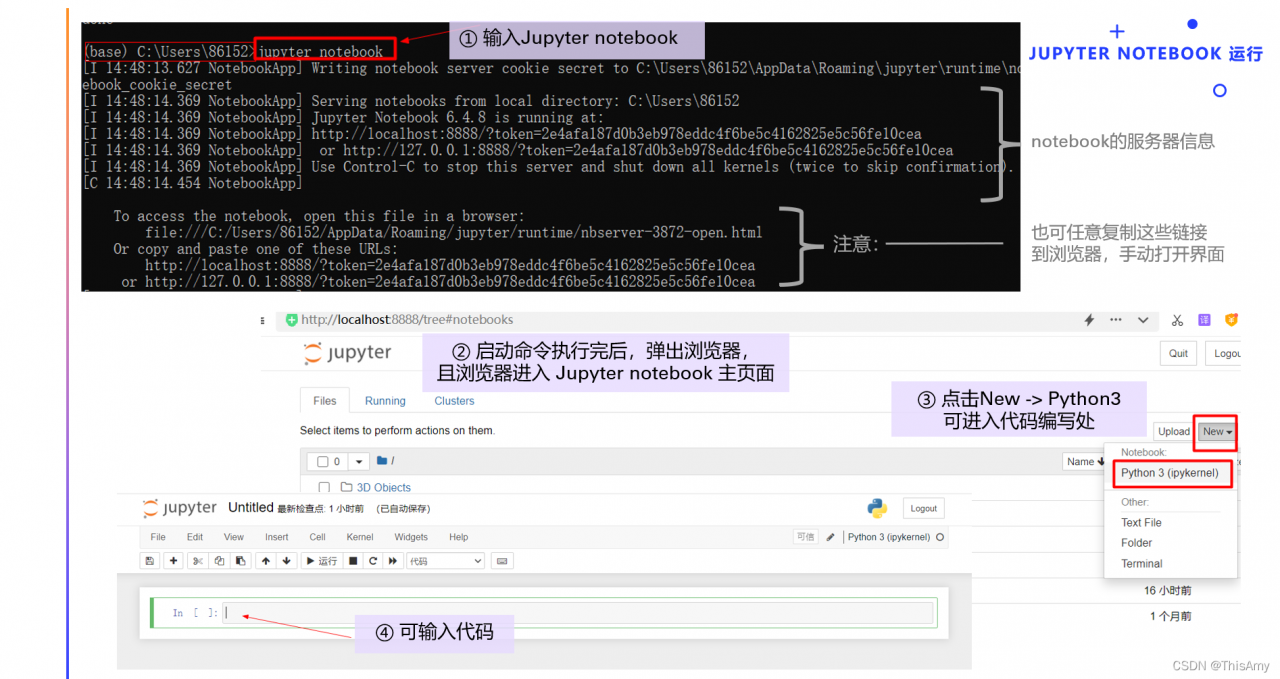Open command palette keyboard icon
Viewport: 1280px width, 679px height.
click(x=501, y=561)
